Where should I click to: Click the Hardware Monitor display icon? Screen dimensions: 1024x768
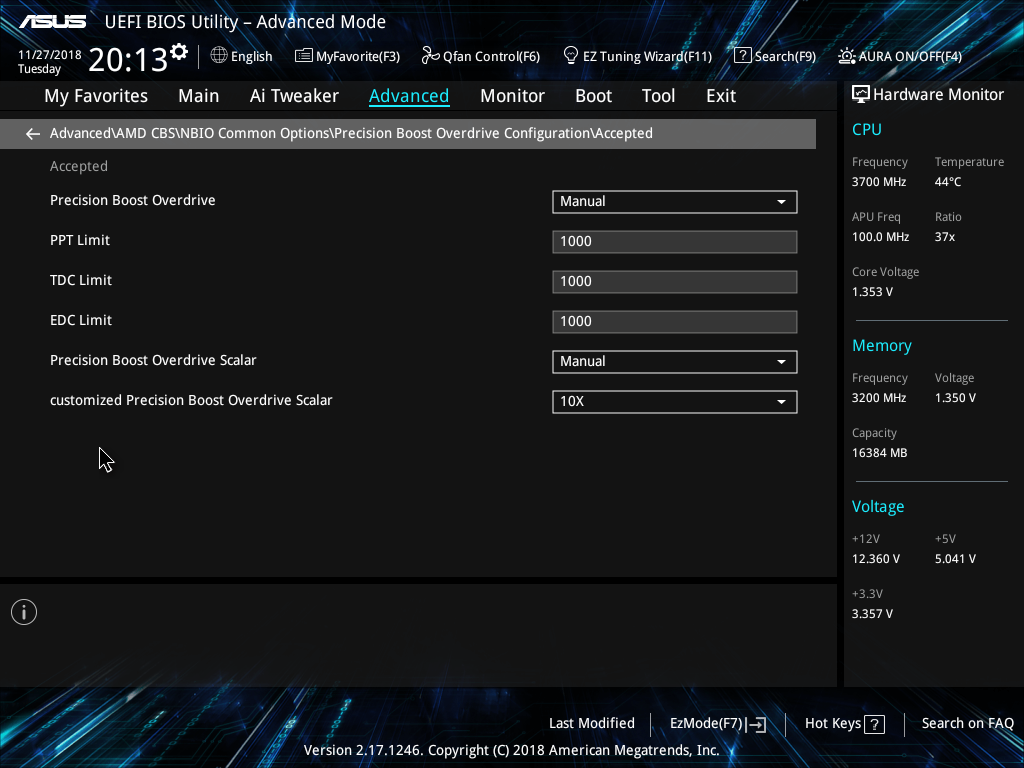point(861,95)
